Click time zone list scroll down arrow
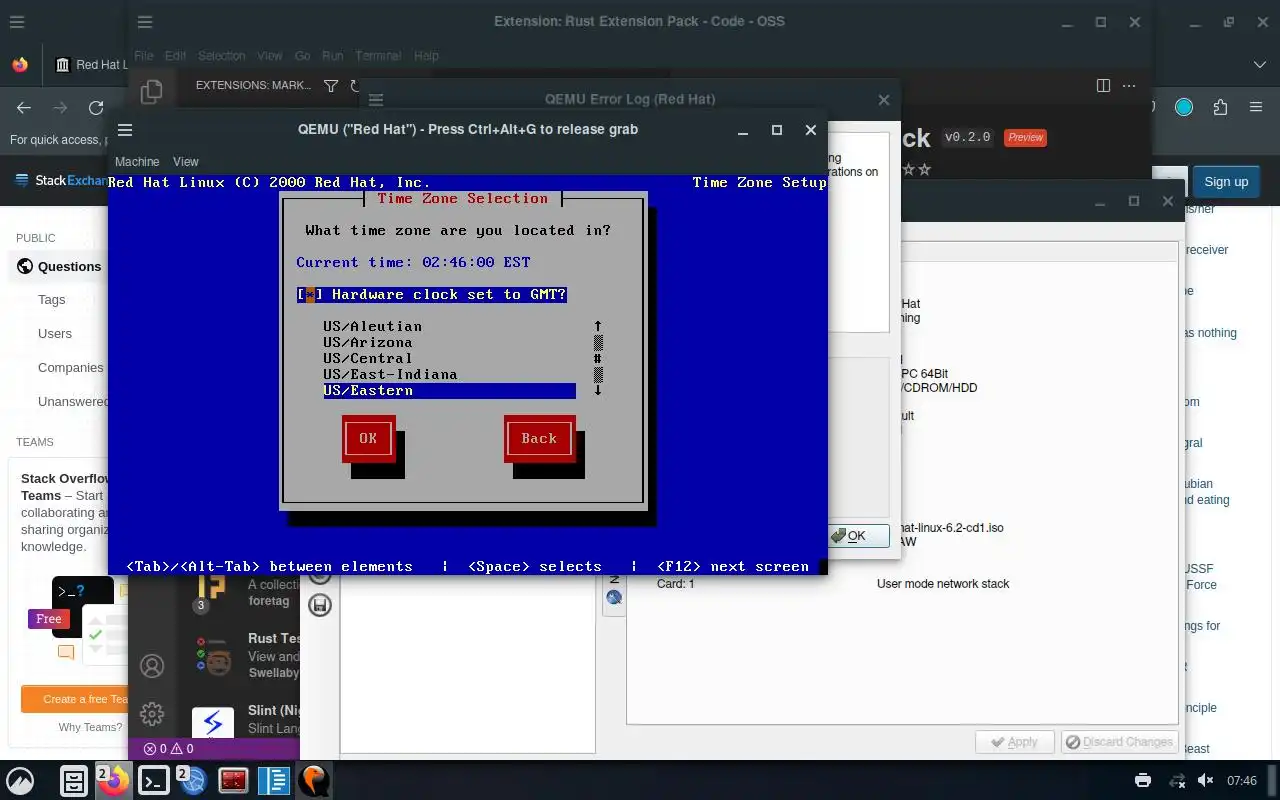This screenshot has height=800, width=1280. point(598,390)
